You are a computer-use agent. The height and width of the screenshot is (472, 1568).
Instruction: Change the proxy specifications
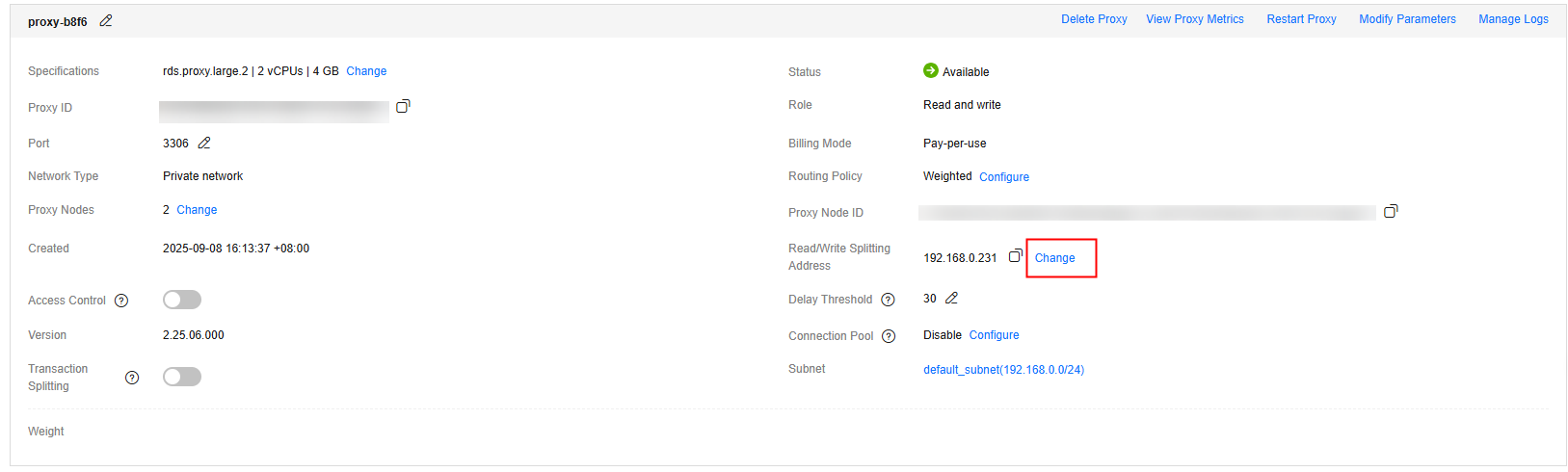pos(366,71)
